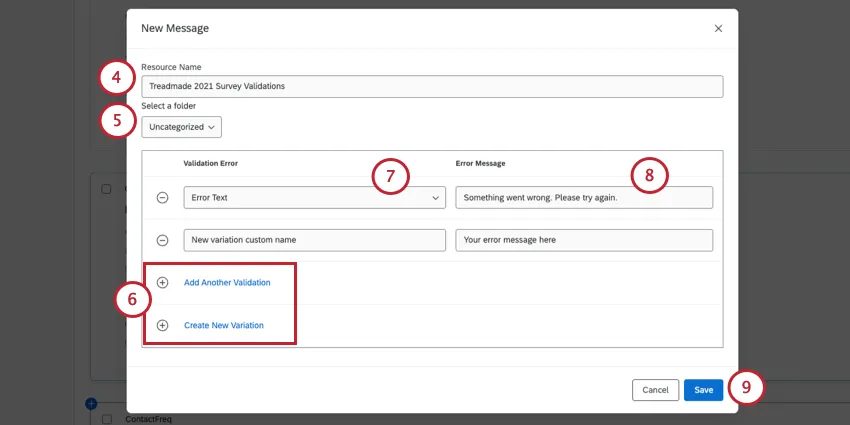Click the Create New Variation link
This screenshot has height=425, width=850.
[224, 325]
